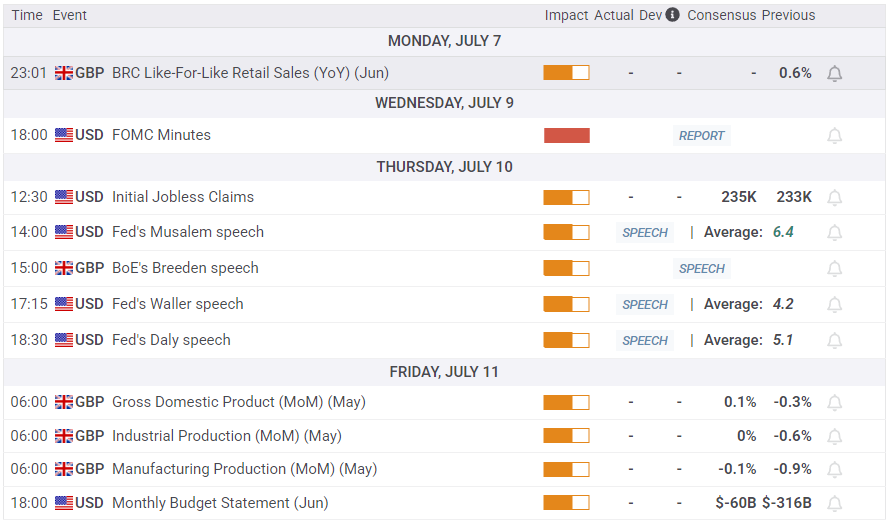Viewport: 887px width, 520px height.
Task: Click the red high-impact bar for FOMC Minutes
Action: [x=566, y=136]
